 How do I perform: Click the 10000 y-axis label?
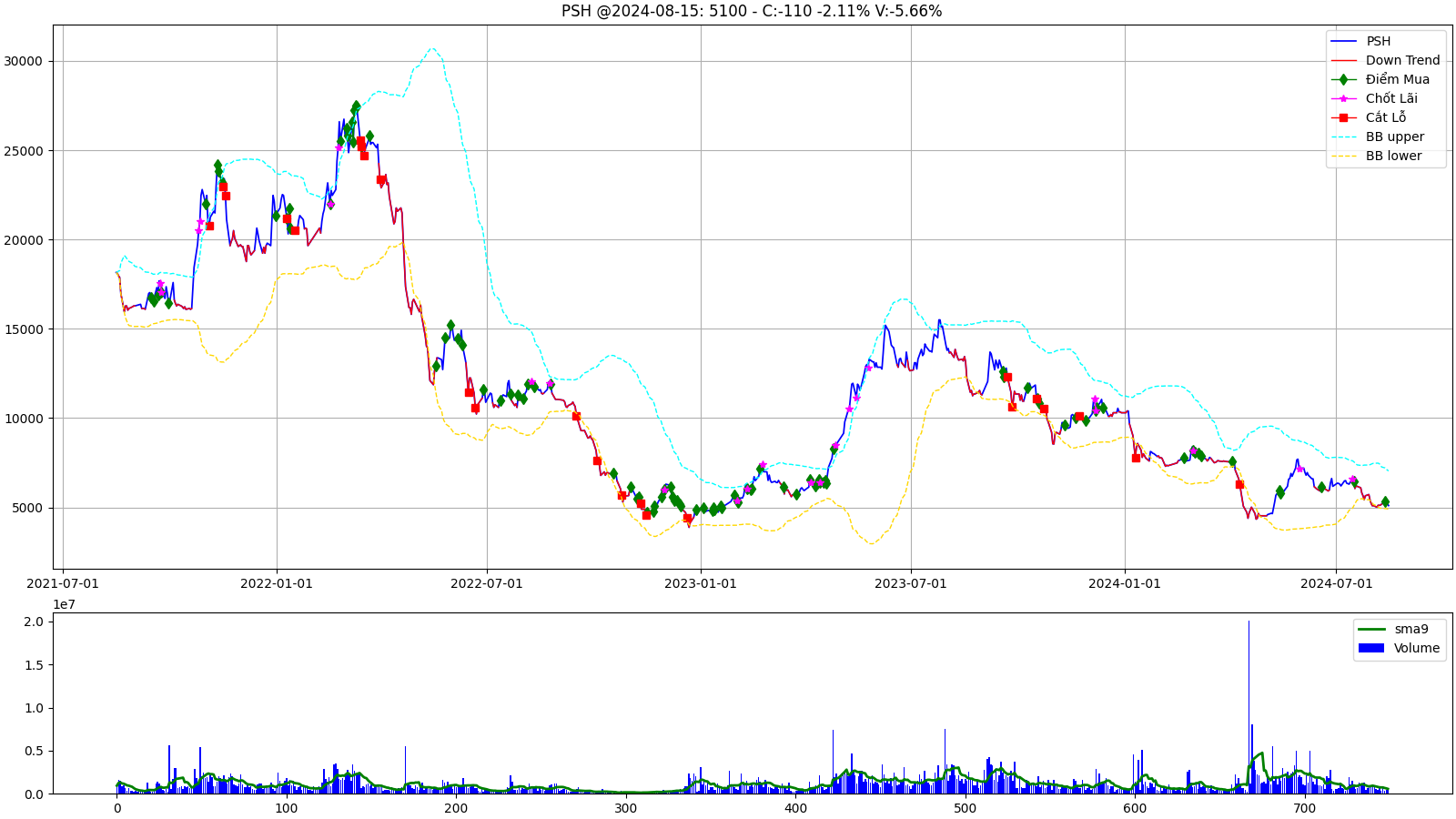tap(24, 418)
